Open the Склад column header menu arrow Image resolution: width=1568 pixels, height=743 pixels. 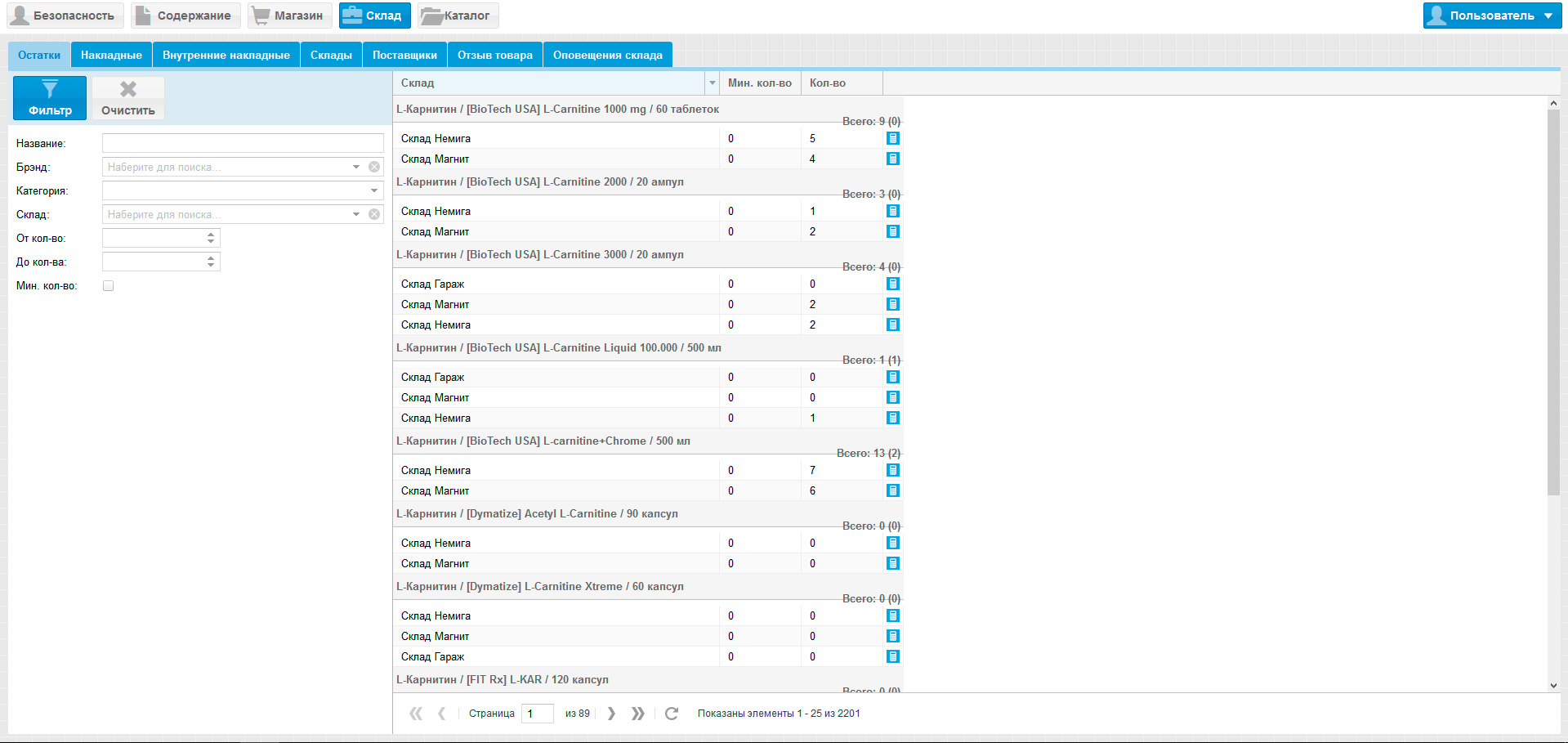point(712,83)
